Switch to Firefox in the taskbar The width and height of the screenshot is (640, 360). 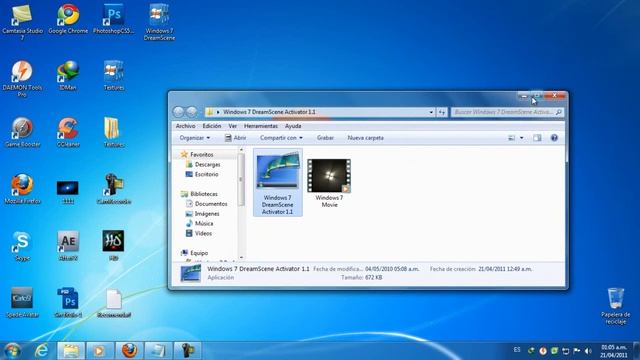(x=129, y=351)
